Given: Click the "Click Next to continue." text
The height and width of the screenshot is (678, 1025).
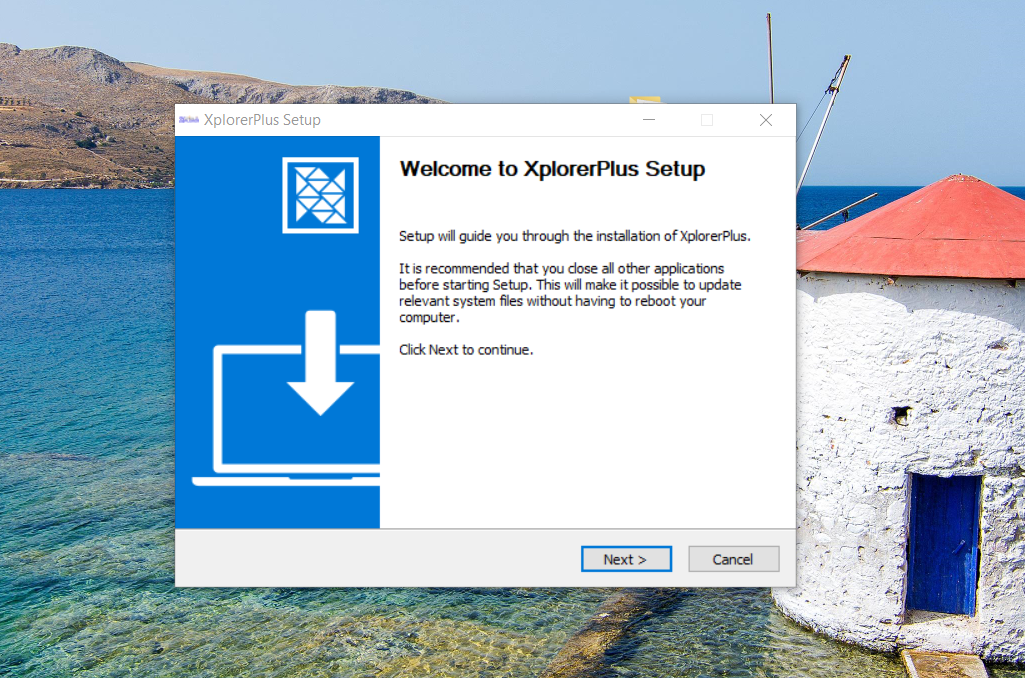Looking at the screenshot, I should click(x=466, y=350).
